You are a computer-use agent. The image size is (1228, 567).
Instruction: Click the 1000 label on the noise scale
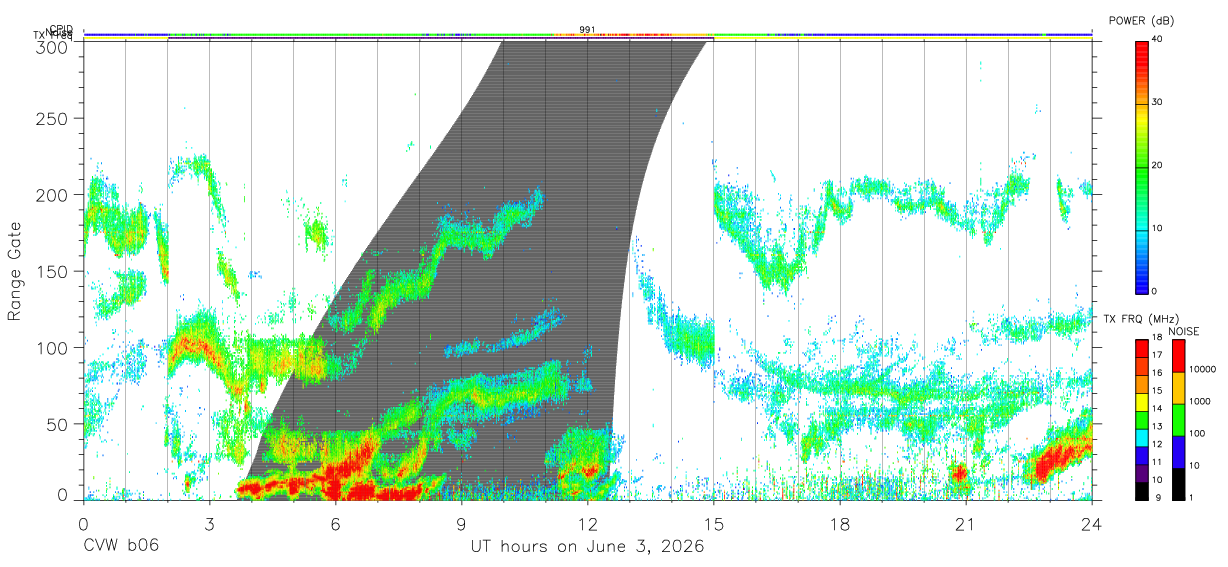click(1198, 401)
